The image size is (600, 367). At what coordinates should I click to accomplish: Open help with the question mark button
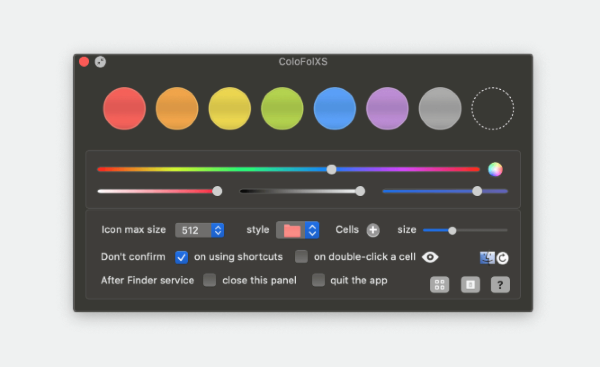(x=500, y=285)
